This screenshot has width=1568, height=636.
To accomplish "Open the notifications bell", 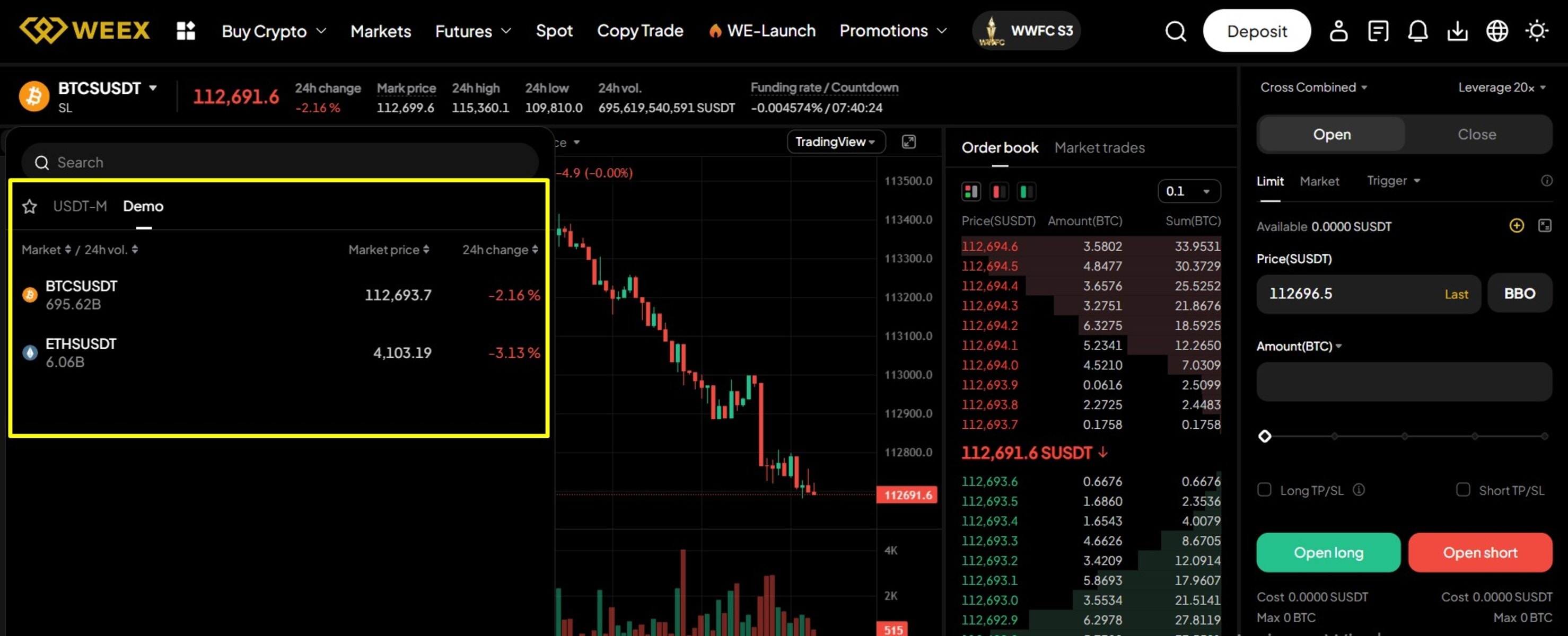I will [1417, 31].
